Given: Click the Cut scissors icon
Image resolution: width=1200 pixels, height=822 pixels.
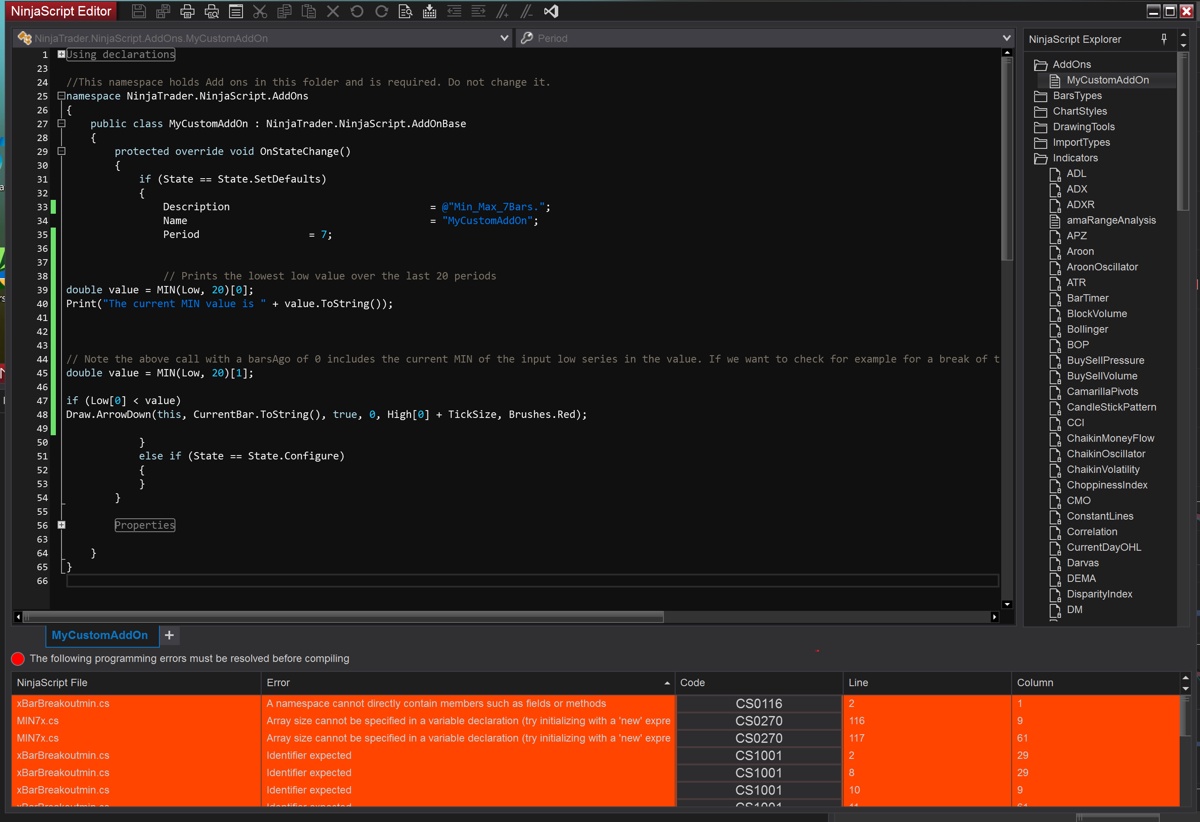Looking at the screenshot, I should point(260,12).
